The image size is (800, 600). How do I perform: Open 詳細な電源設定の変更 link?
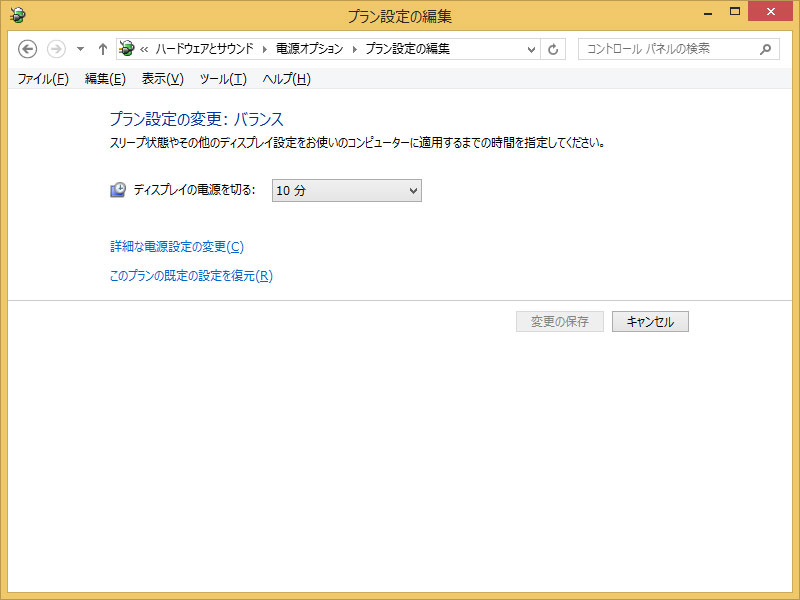pyautogui.click(x=176, y=246)
